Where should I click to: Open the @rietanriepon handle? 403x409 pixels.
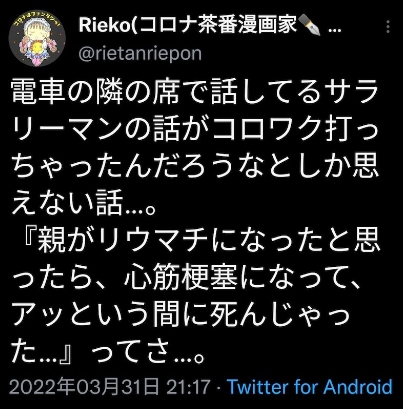140,53
